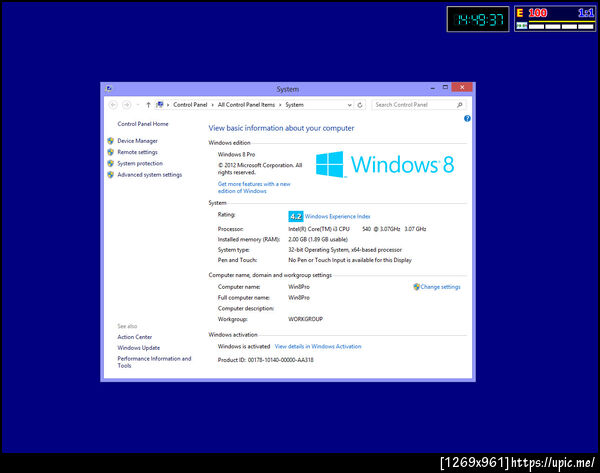Open recent locations dropdown arrow
The height and width of the screenshot is (473, 600).
pyautogui.click(x=138, y=104)
